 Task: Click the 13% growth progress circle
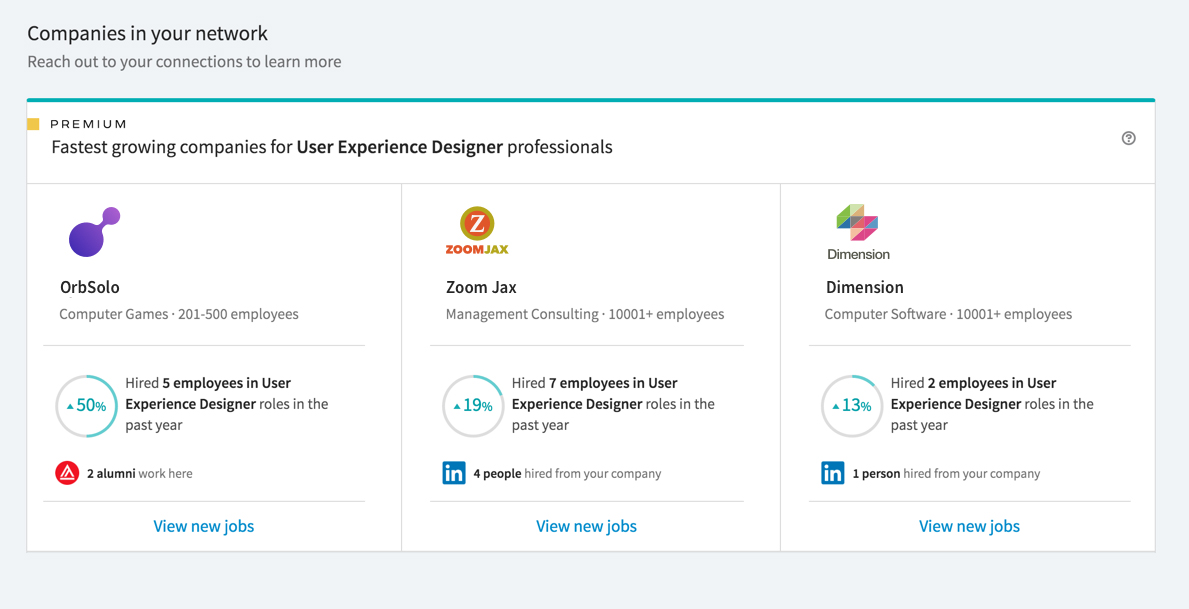852,406
